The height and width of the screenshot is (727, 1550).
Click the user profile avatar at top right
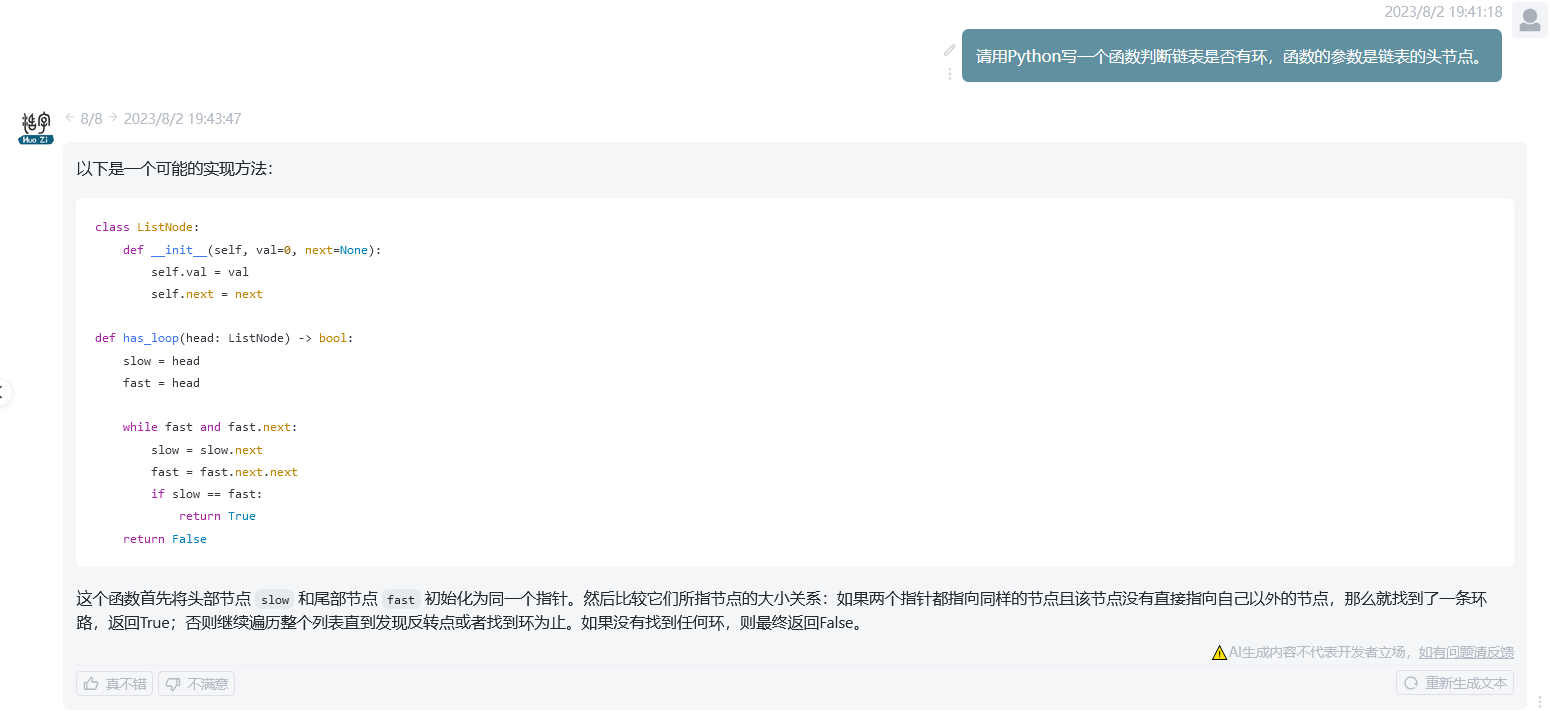click(x=1529, y=20)
